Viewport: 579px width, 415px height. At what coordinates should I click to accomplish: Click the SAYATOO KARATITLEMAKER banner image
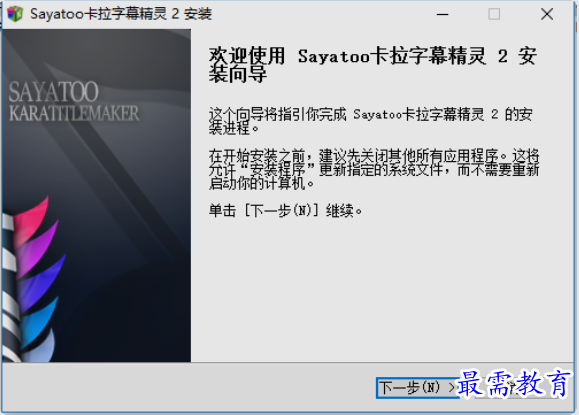(x=97, y=195)
